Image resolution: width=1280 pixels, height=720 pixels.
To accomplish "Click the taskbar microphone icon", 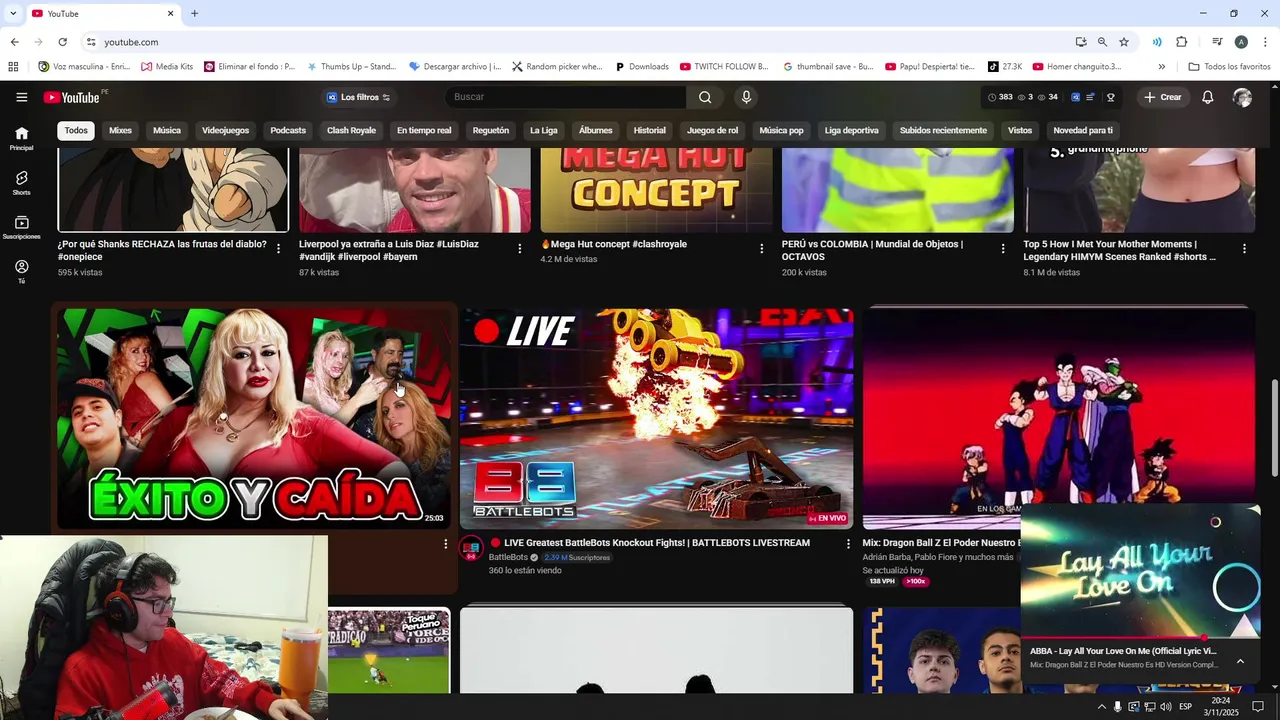I will click(x=1117, y=707).
